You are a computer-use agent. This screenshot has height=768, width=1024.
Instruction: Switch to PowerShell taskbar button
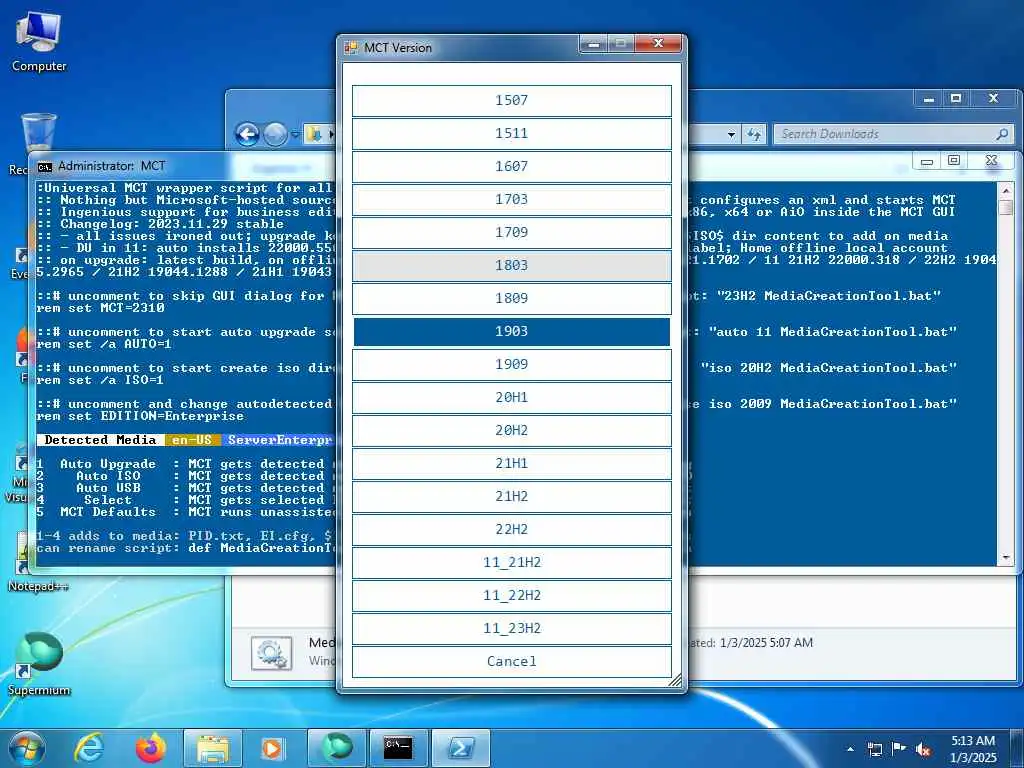point(460,748)
